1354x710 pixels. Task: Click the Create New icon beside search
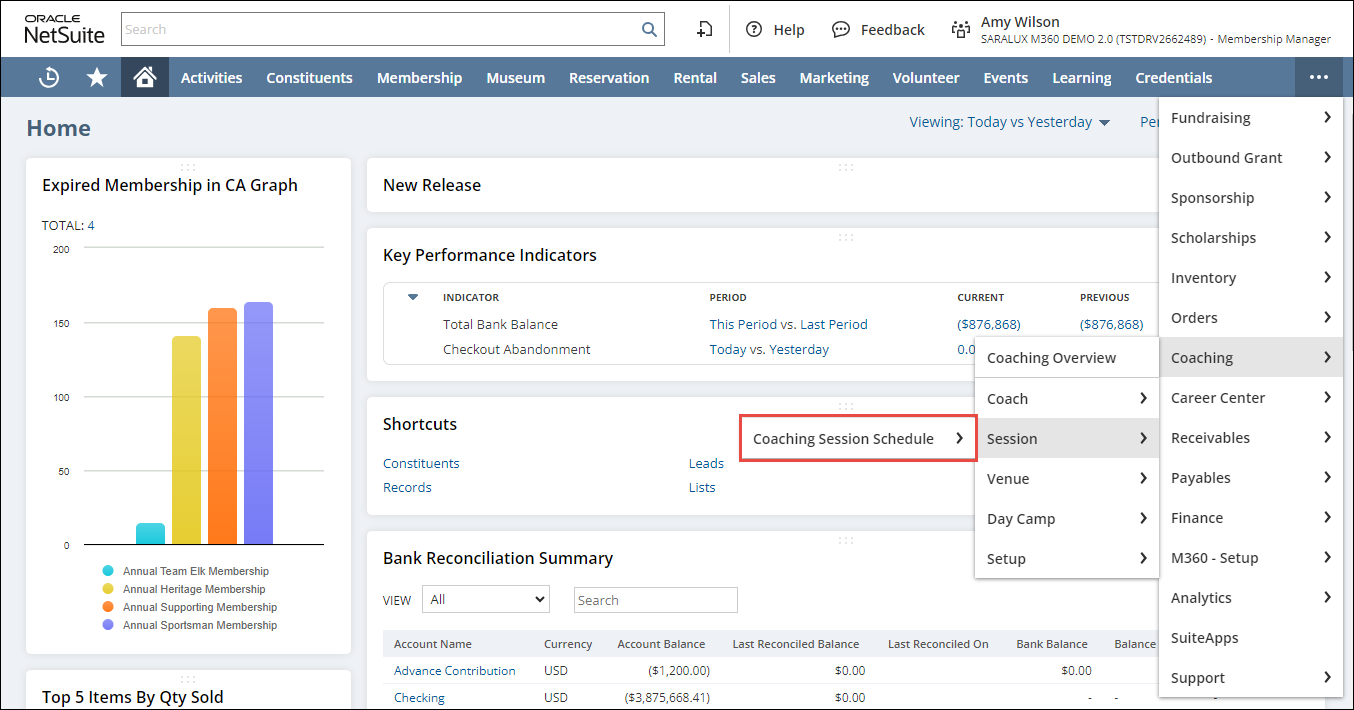point(705,30)
